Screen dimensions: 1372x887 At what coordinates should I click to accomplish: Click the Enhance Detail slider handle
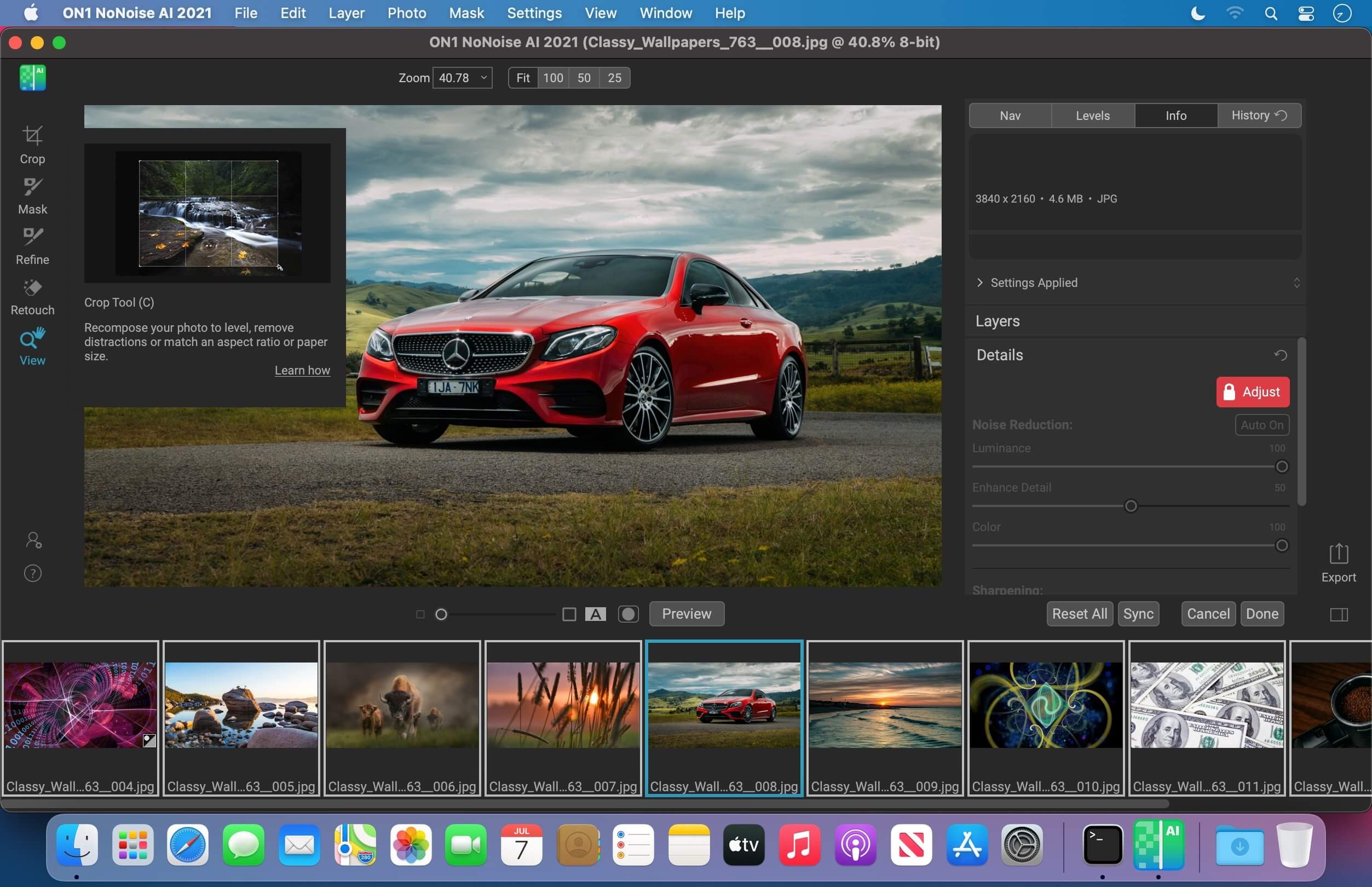pyautogui.click(x=1130, y=506)
